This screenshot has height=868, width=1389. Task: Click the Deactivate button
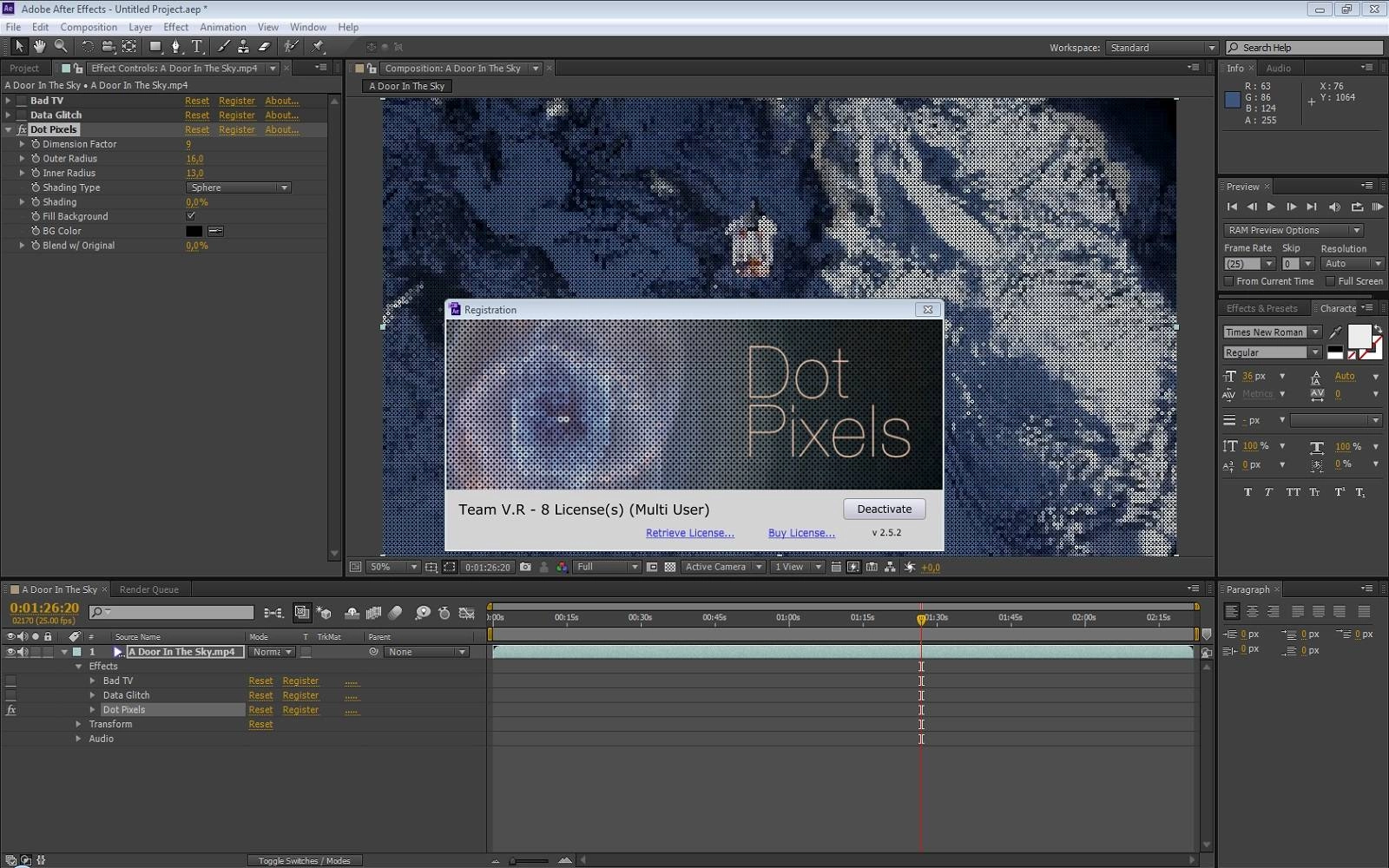(885, 510)
